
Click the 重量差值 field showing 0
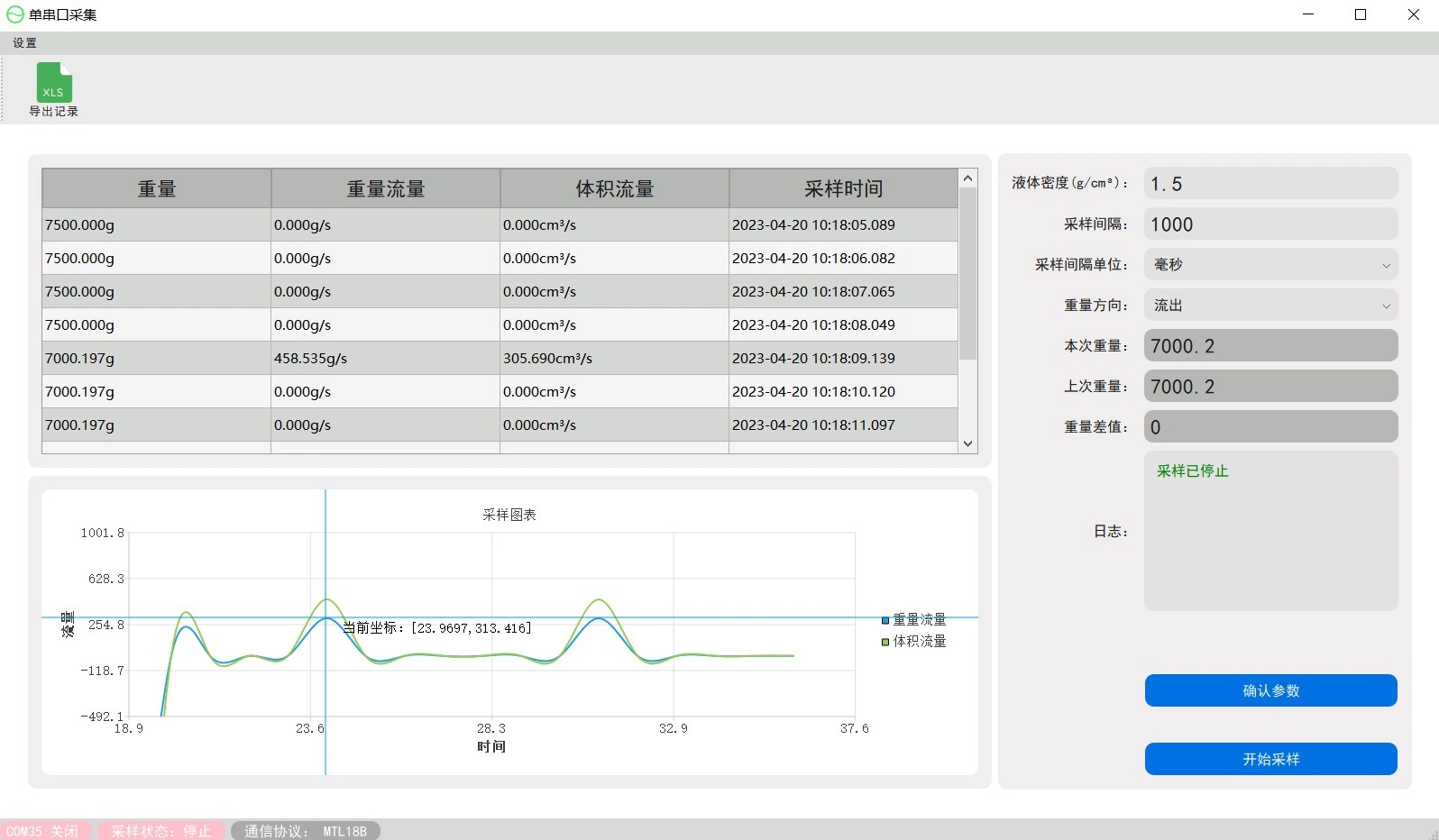pyautogui.click(x=1270, y=426)
